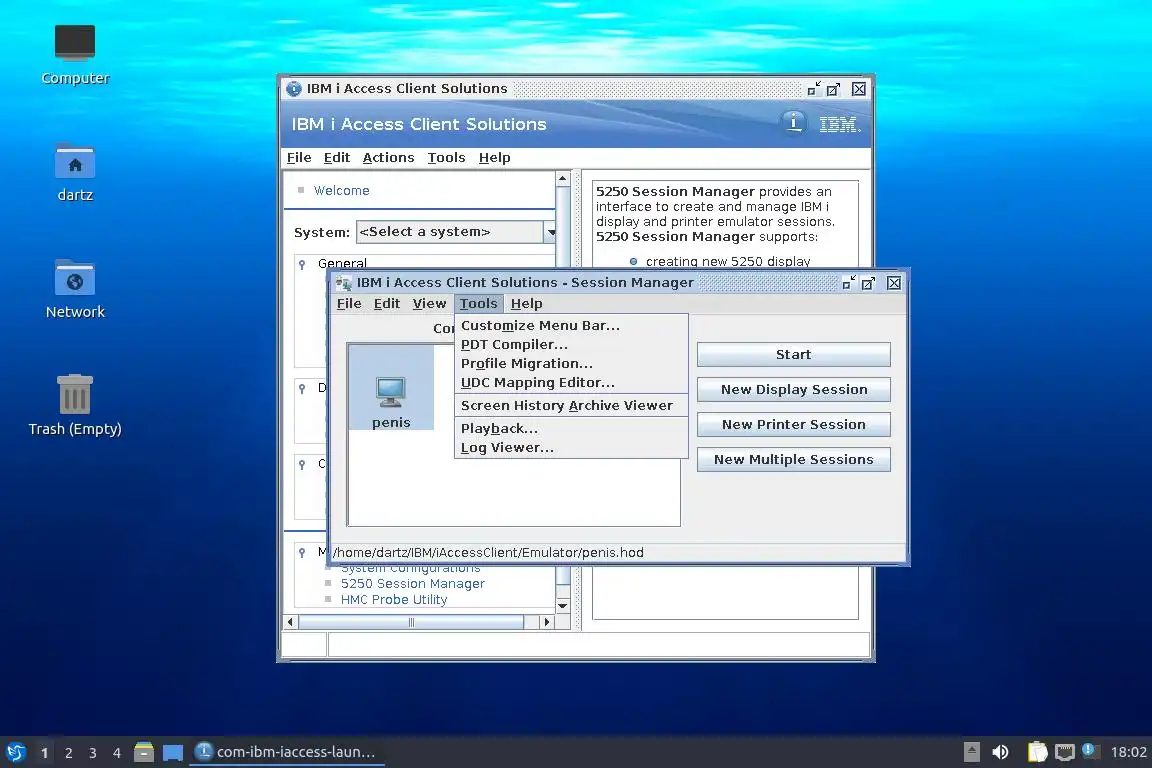Image resolution: width=1152 pixels, height=768 pixels.
Task: Click the removable media eject tray icon
Action: point(972,752)
